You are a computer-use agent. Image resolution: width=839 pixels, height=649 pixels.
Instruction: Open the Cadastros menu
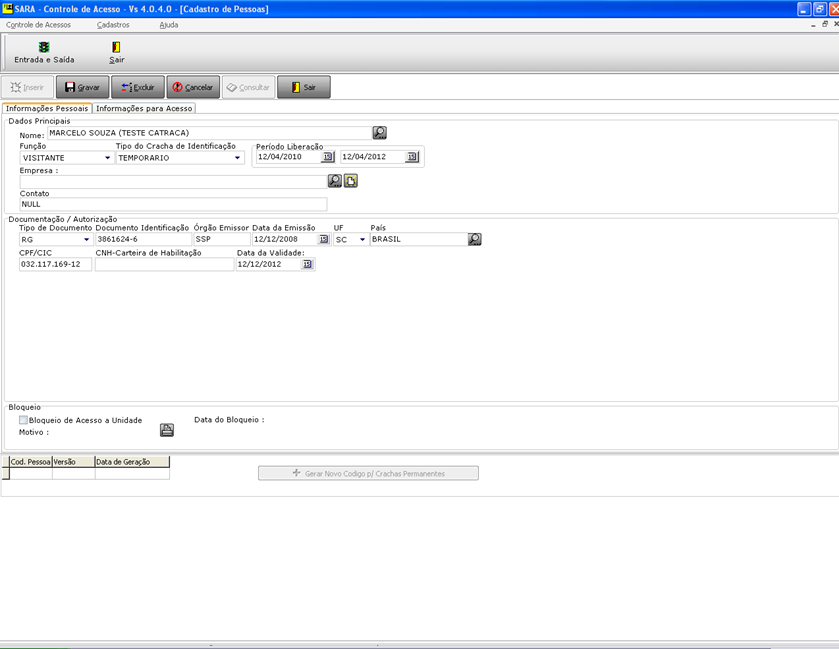113,25
